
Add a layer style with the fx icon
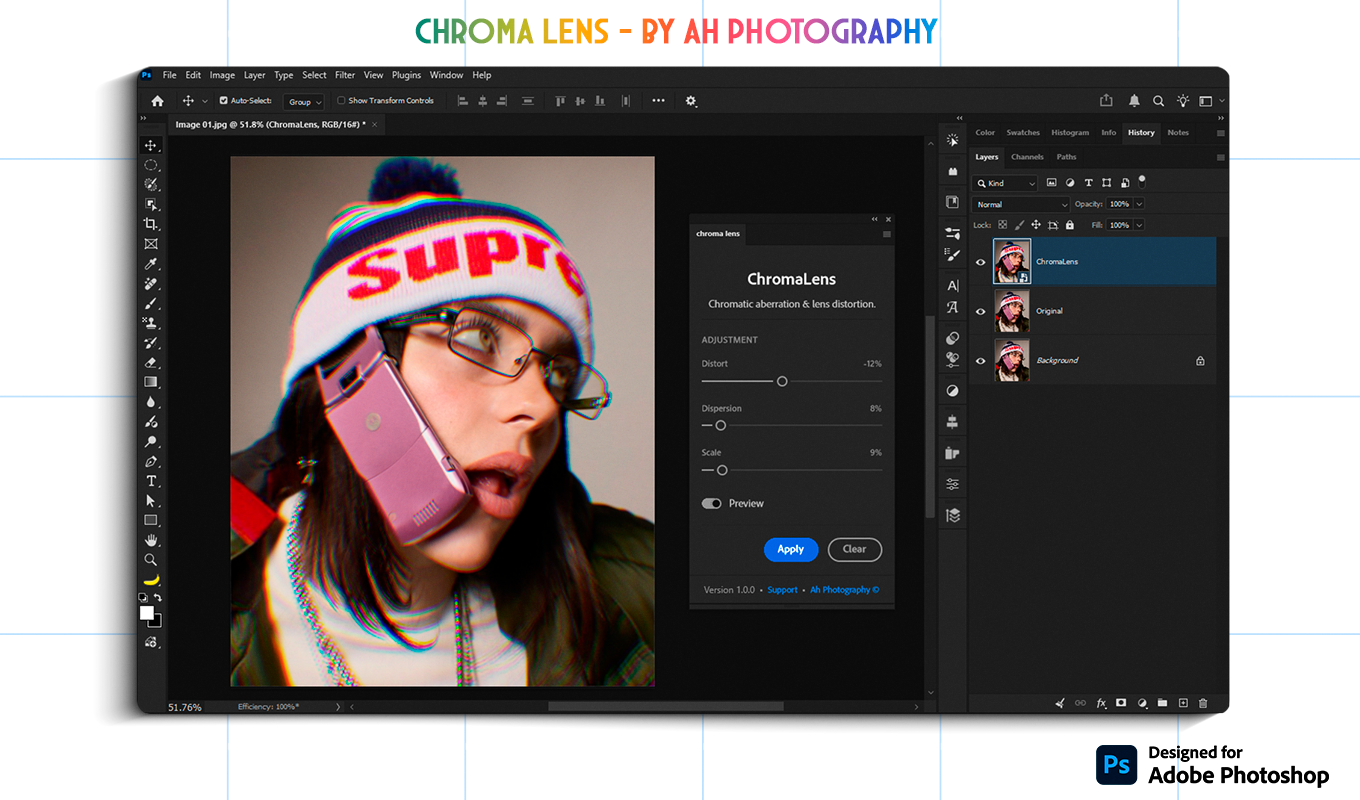[x=1101, y=703]
